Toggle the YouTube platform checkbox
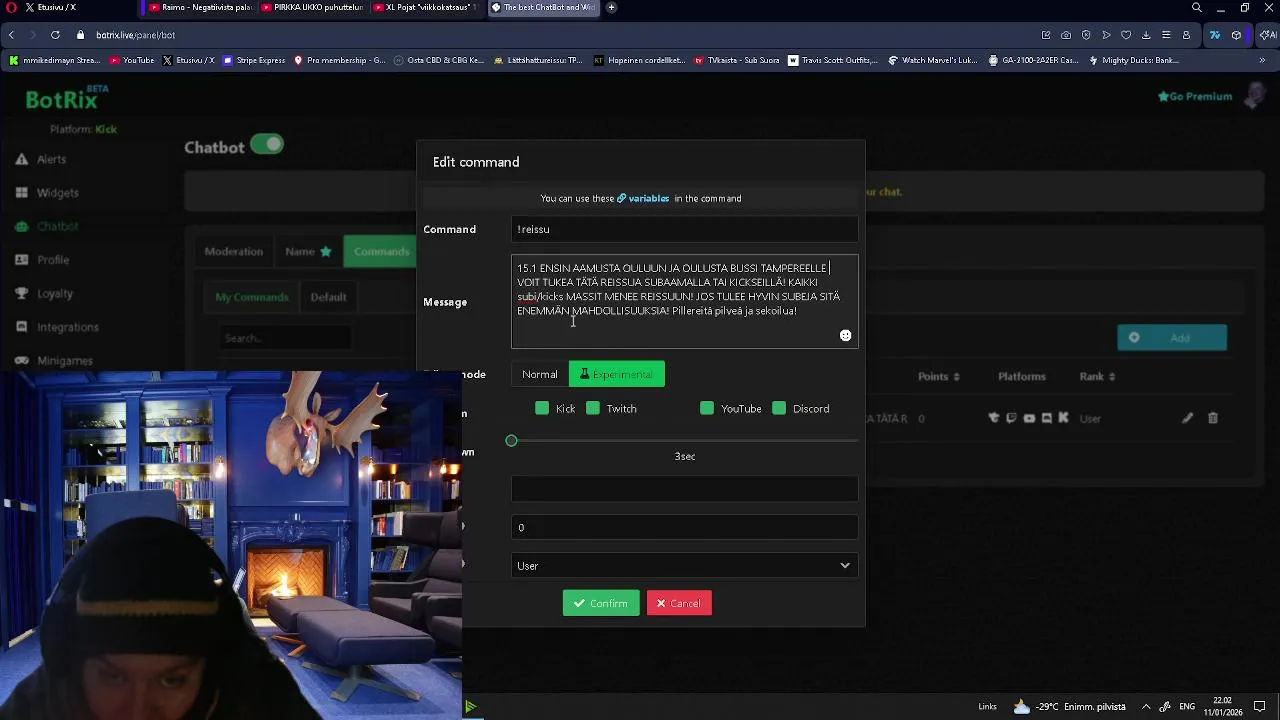Image resolution: width=1280 pixels, height=720 pixels. pyautogui.click(x=707, y=408)
